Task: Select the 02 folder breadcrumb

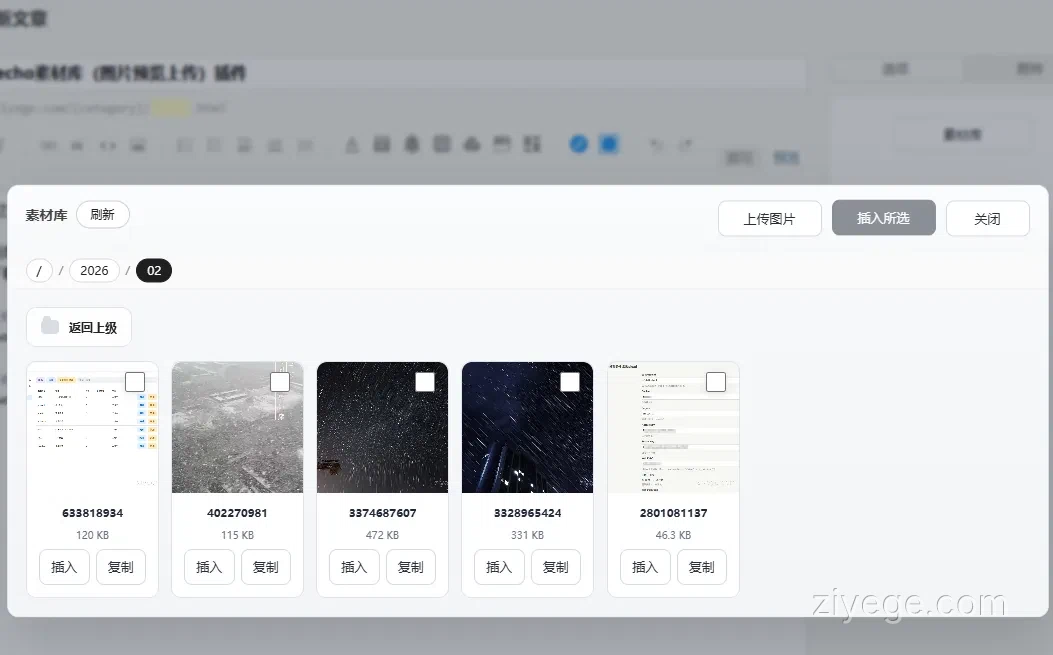Action: (154, 271)
